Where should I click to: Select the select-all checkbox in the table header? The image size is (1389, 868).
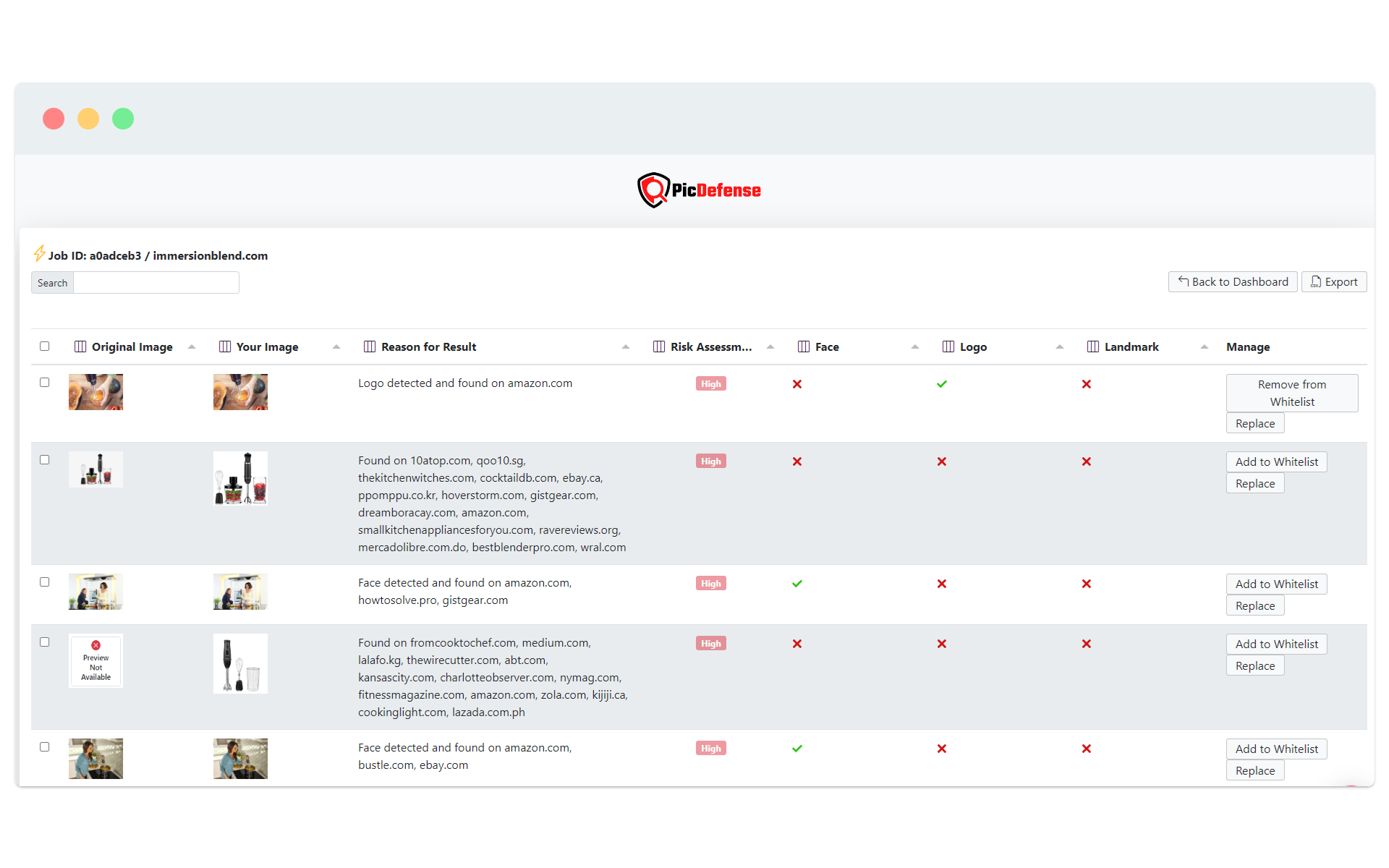tap(45, 346)
